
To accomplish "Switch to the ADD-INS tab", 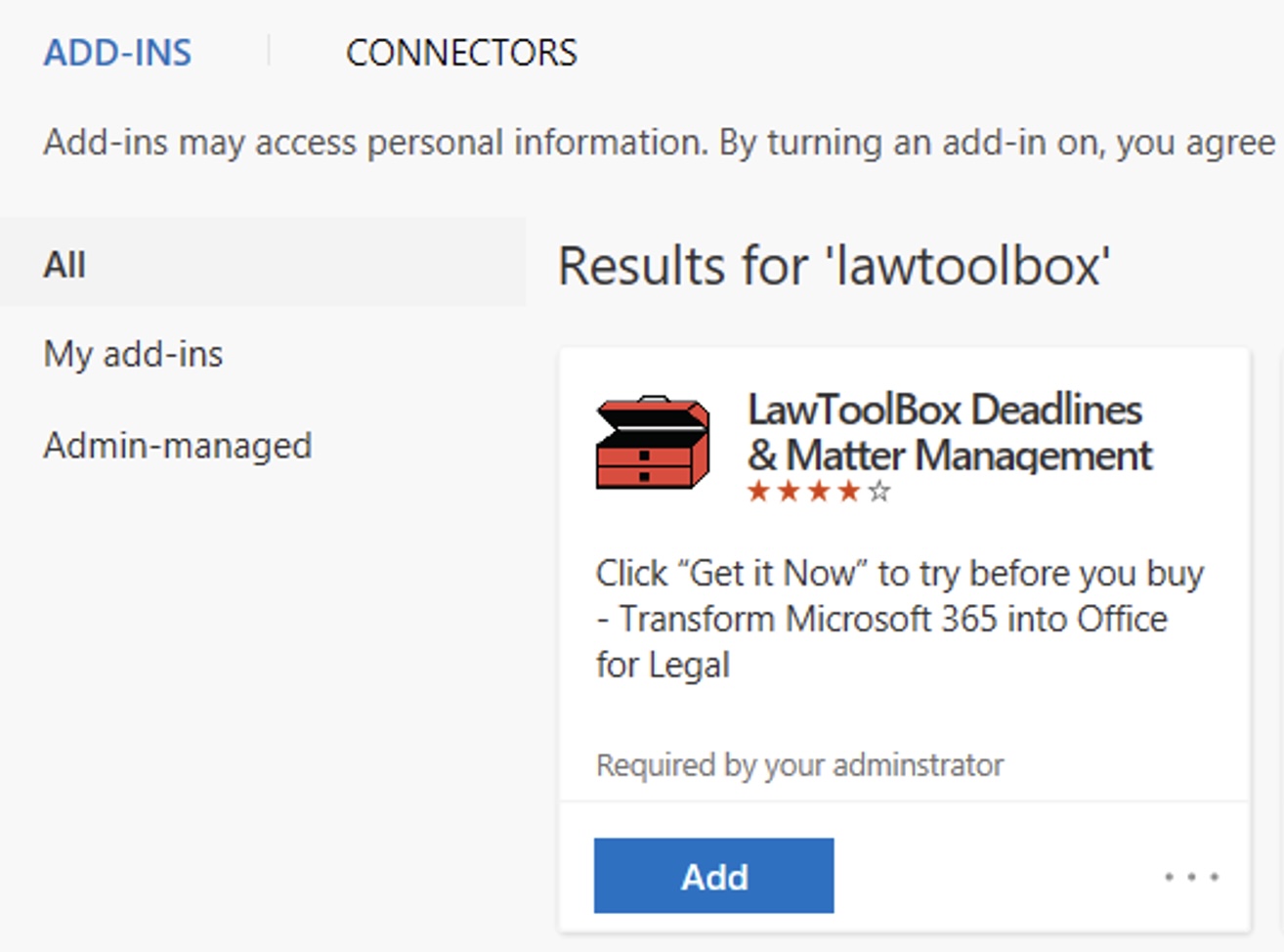I will tap(117, 53).
